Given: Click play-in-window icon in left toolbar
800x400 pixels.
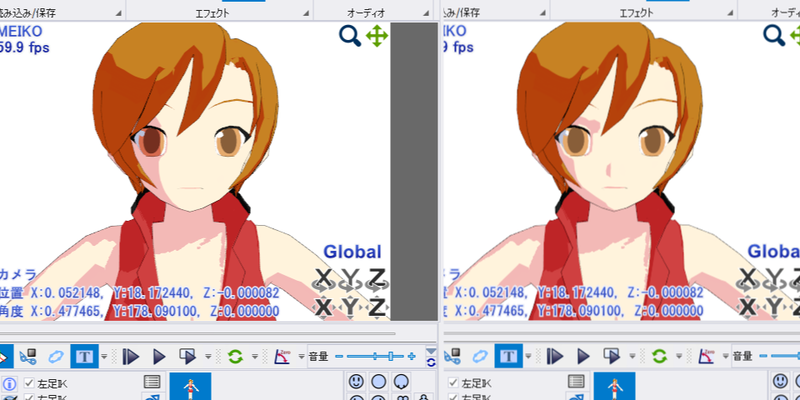Looking at the screenshot, I should pyautogui.click(x=188, y=356).
